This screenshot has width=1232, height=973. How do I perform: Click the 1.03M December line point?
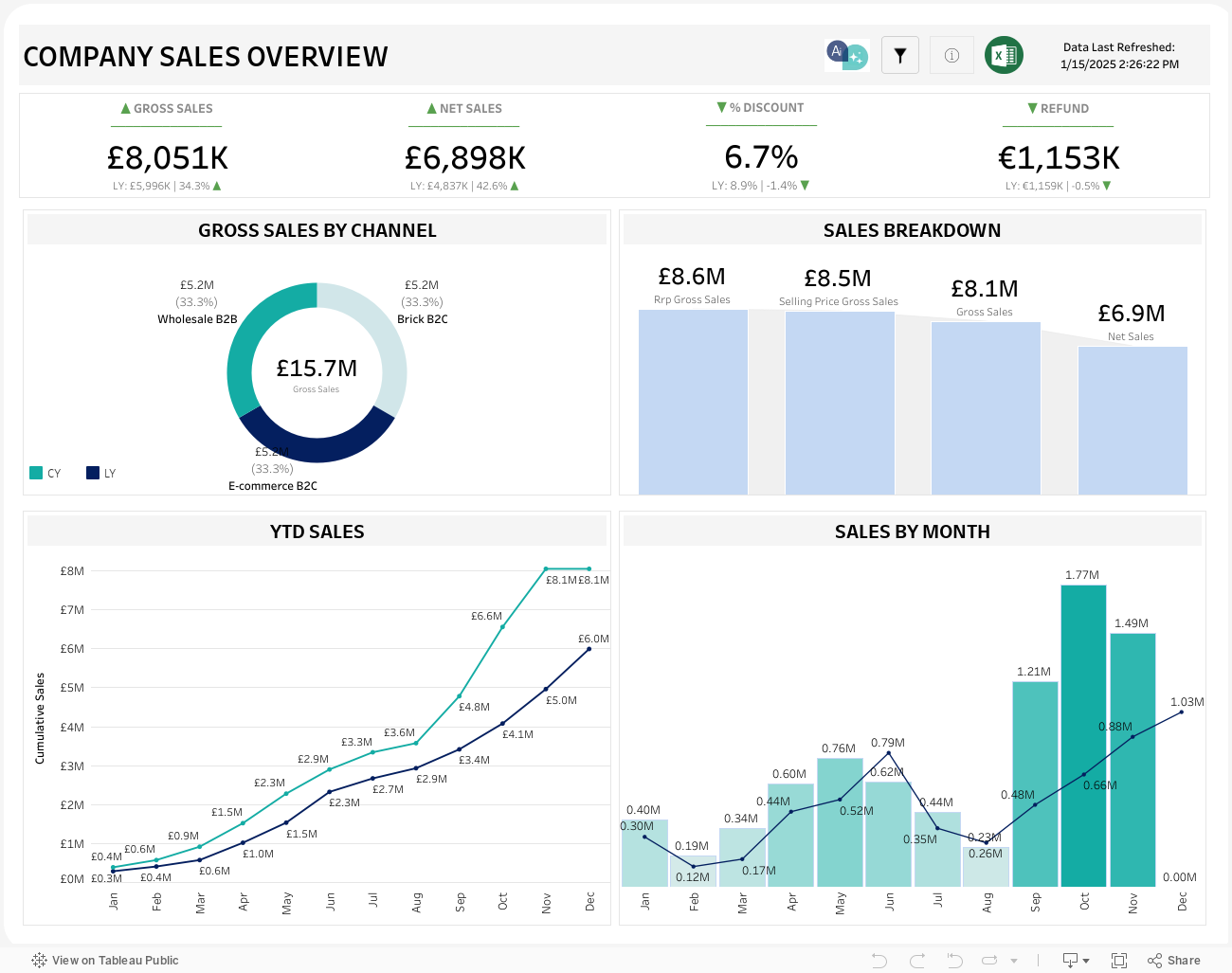click(x=1182, y=712)
